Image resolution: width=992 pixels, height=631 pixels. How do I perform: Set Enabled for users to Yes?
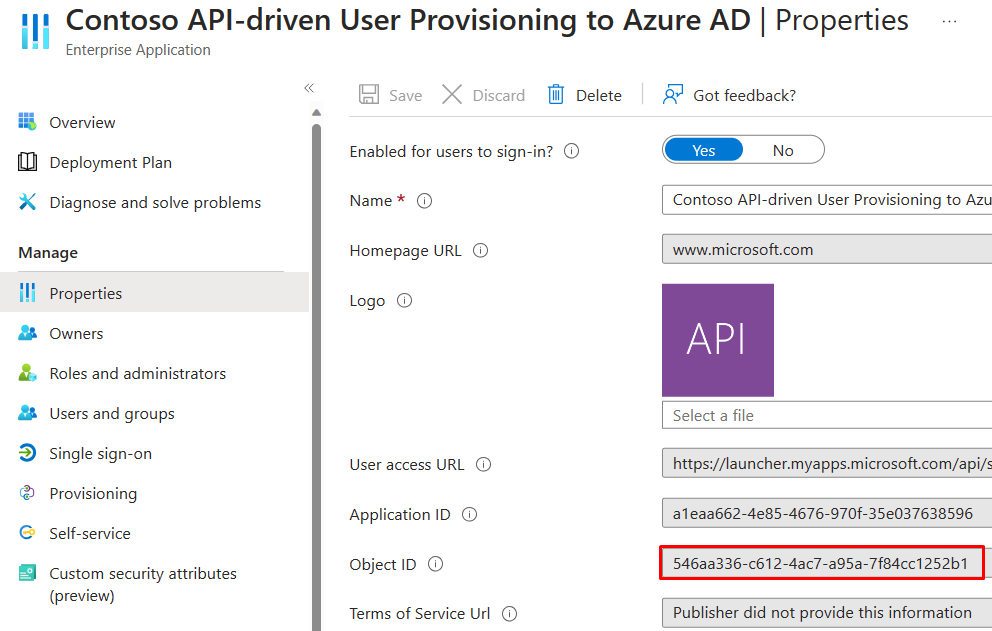(704, 150)
